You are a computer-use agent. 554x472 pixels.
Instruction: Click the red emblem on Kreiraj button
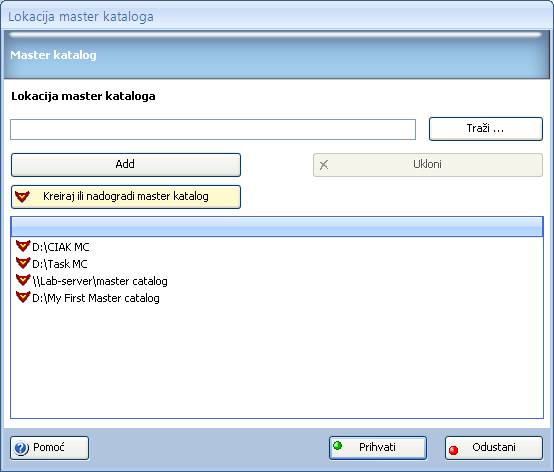(22, 196)
